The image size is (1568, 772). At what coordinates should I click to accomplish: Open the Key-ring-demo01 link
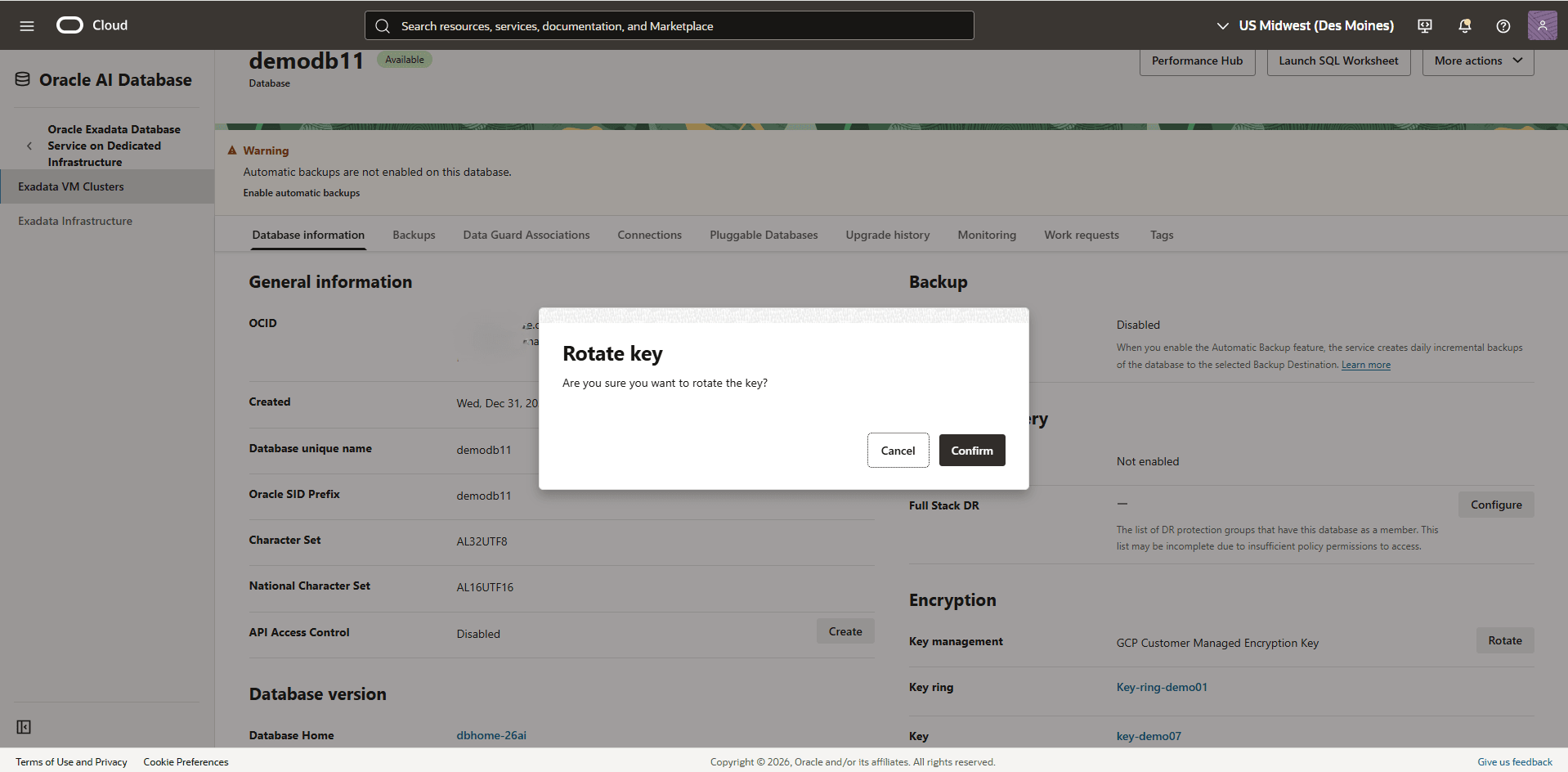[1162, 687]
